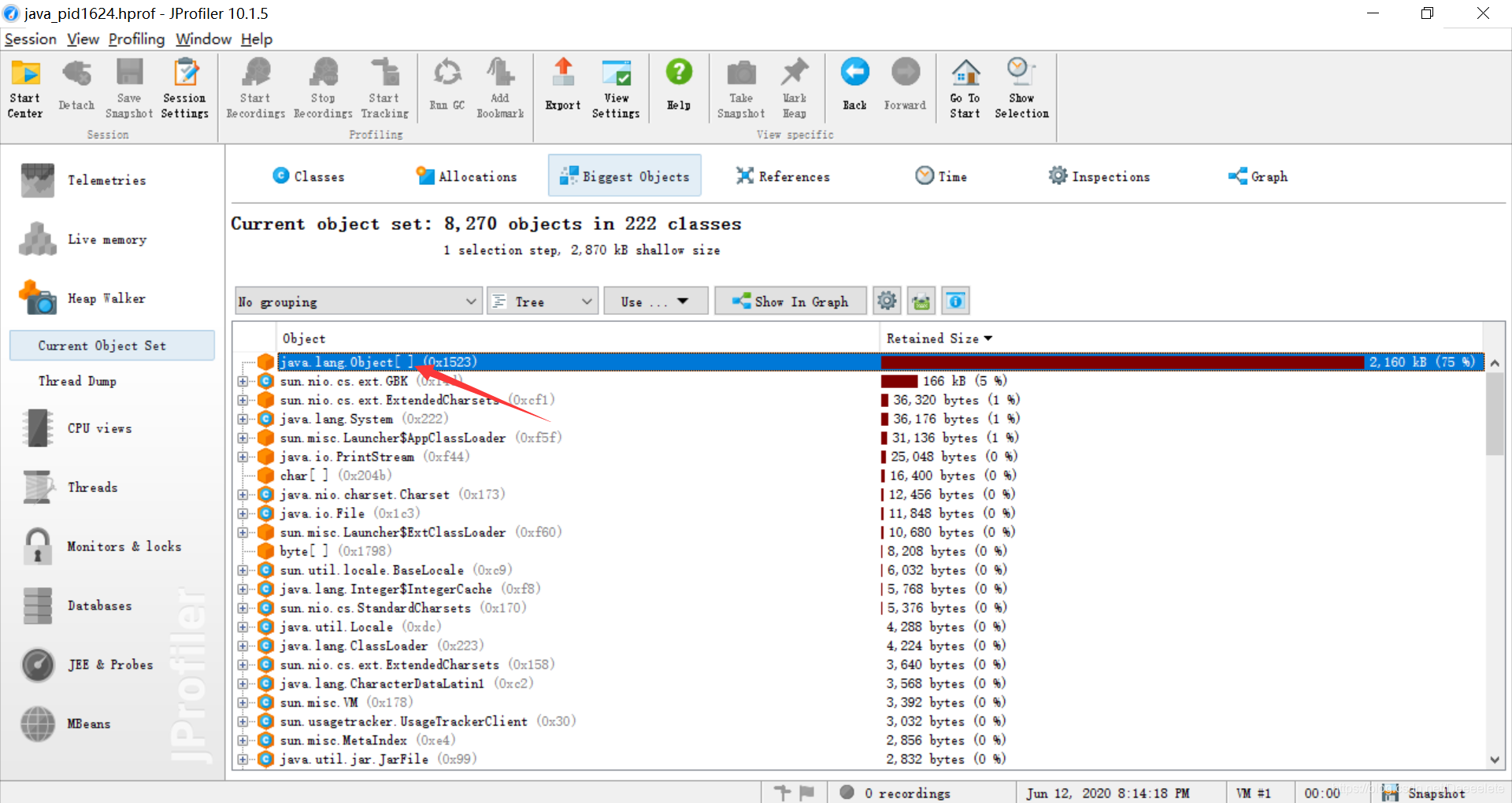Viewport: 1512px width, 803px height.
Task: Click Go To Start icon
Action: [965, 88]
